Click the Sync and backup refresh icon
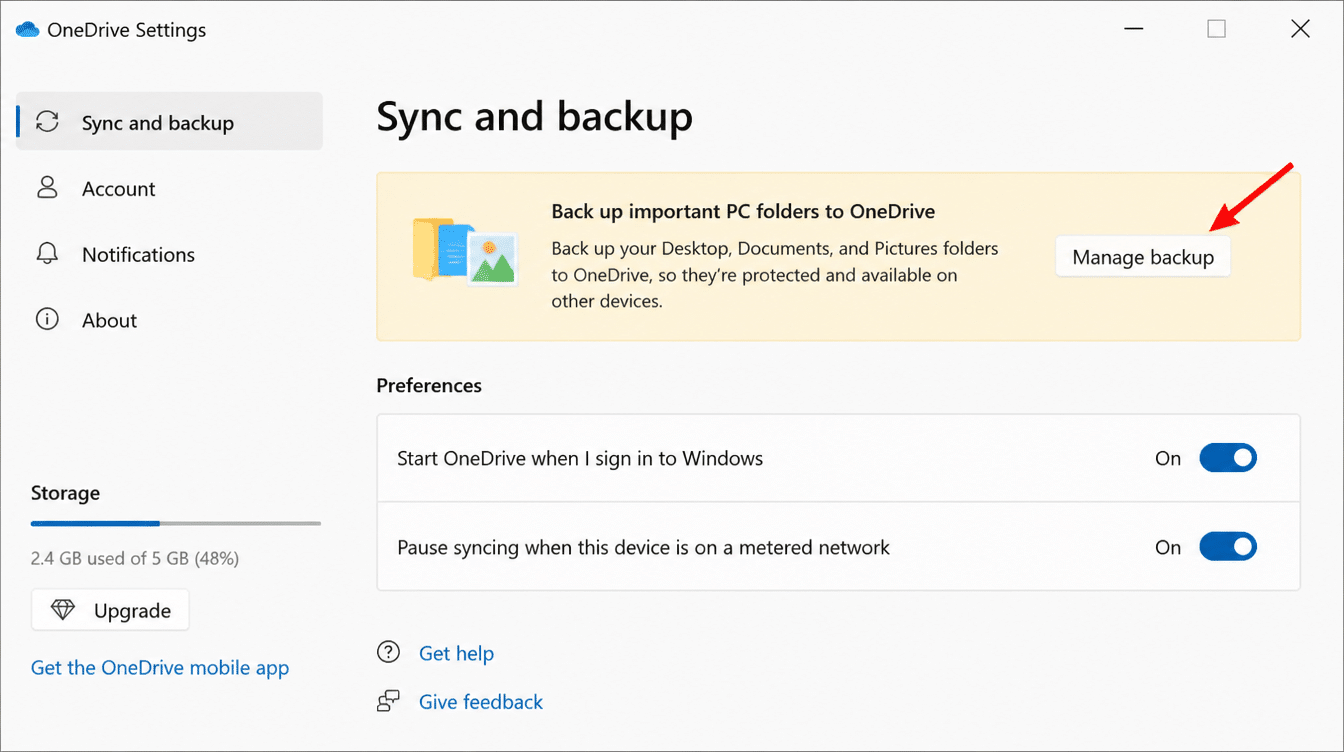The width and height of the screenshot is (1344, 752). 47,122
